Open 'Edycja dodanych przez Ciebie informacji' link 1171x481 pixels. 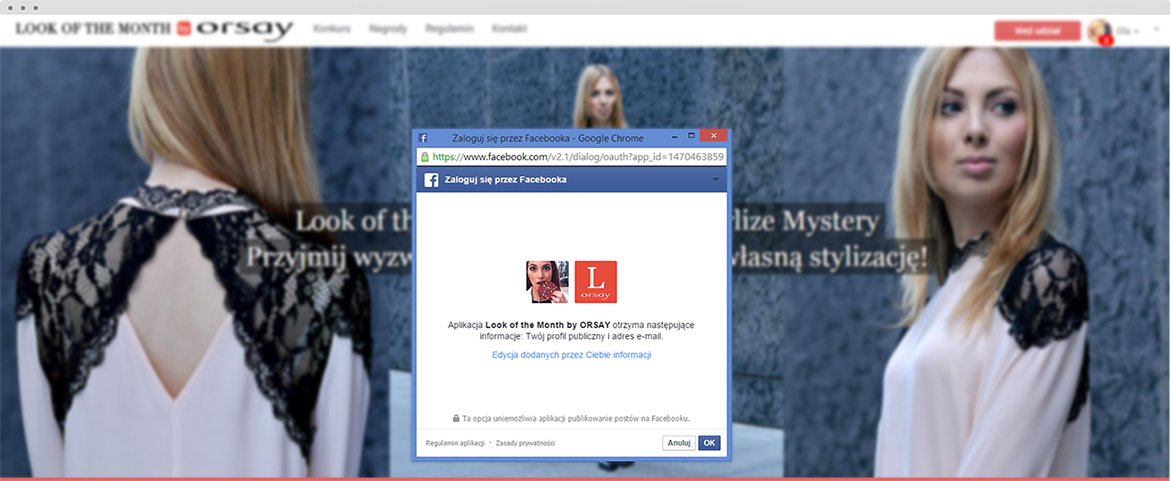pyautogui.click(x=572, y=355)
